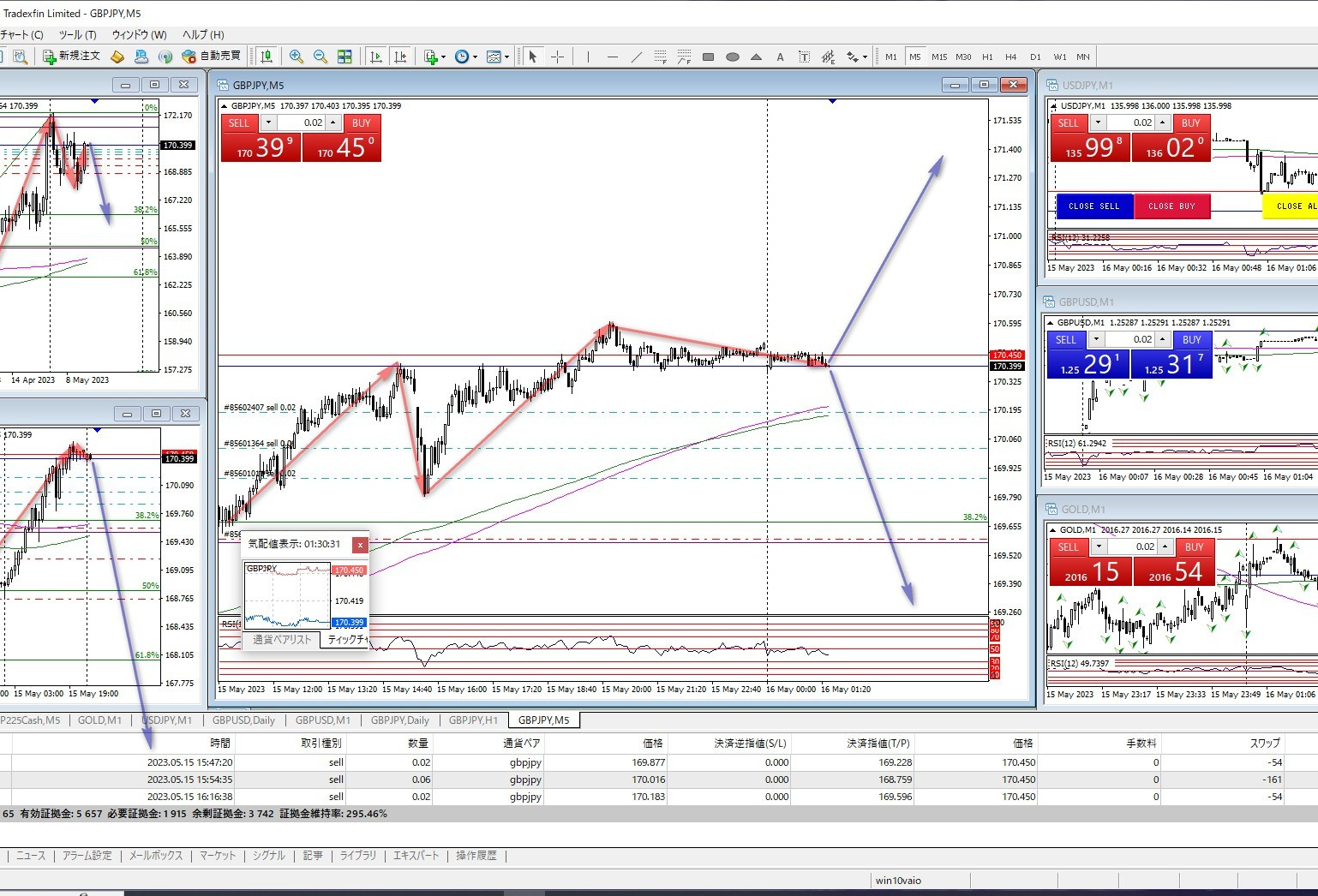Switch timeframe to H1
The width and height of the screenshot is (1318, 896).
987,57
